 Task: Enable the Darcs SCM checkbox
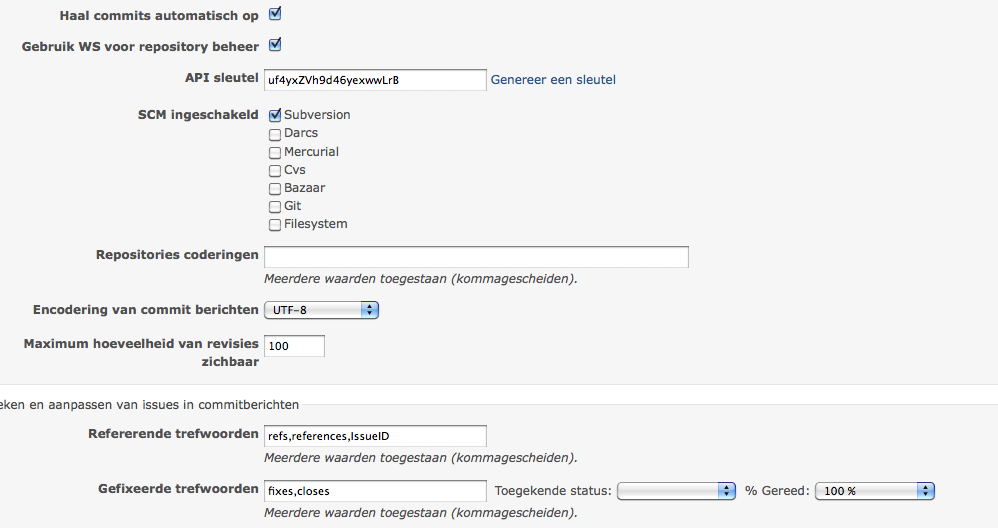275,134
